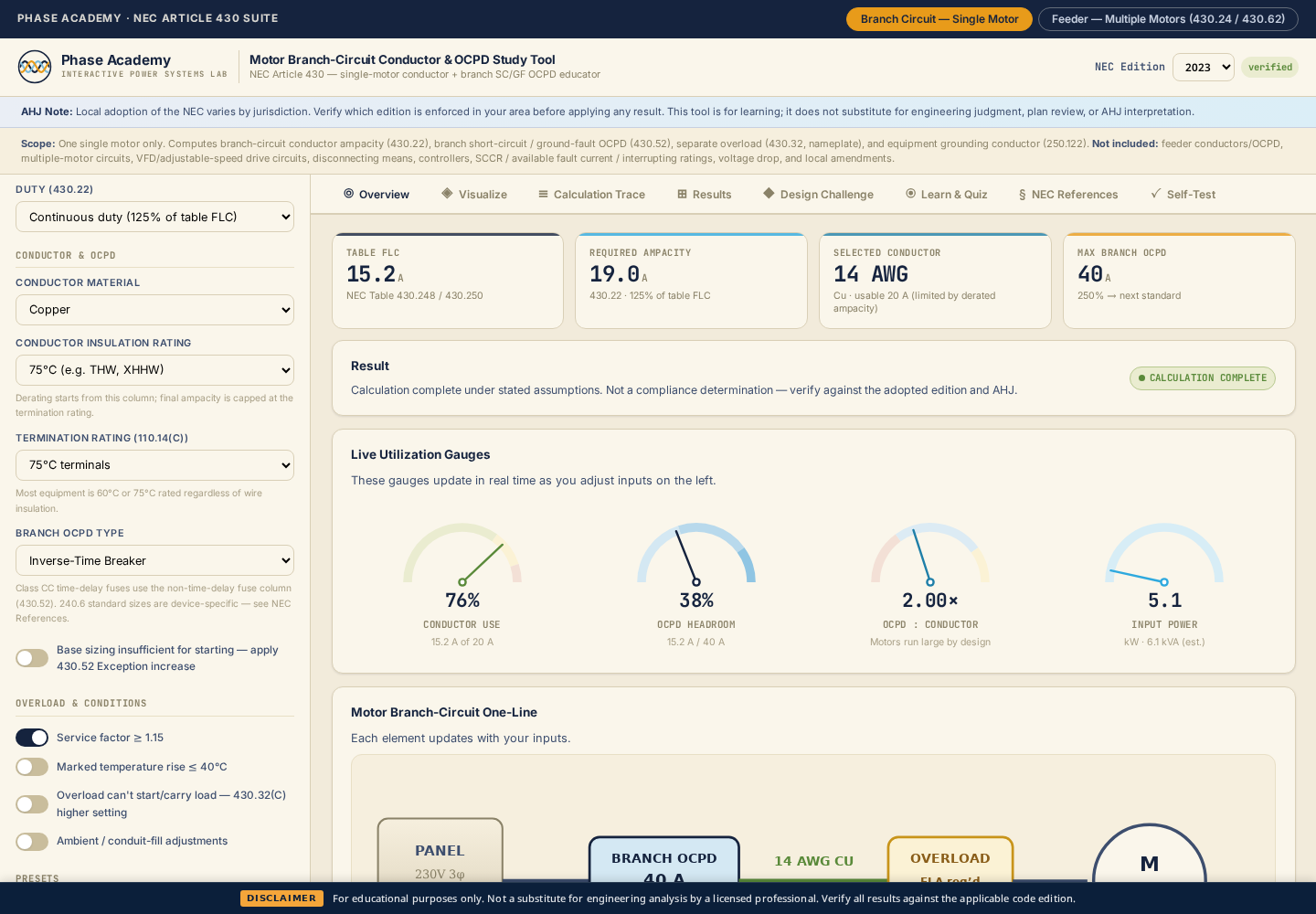1316x914 pixels.
Task: Open the Conductor Material dropdown
Action: click(154, 310)
